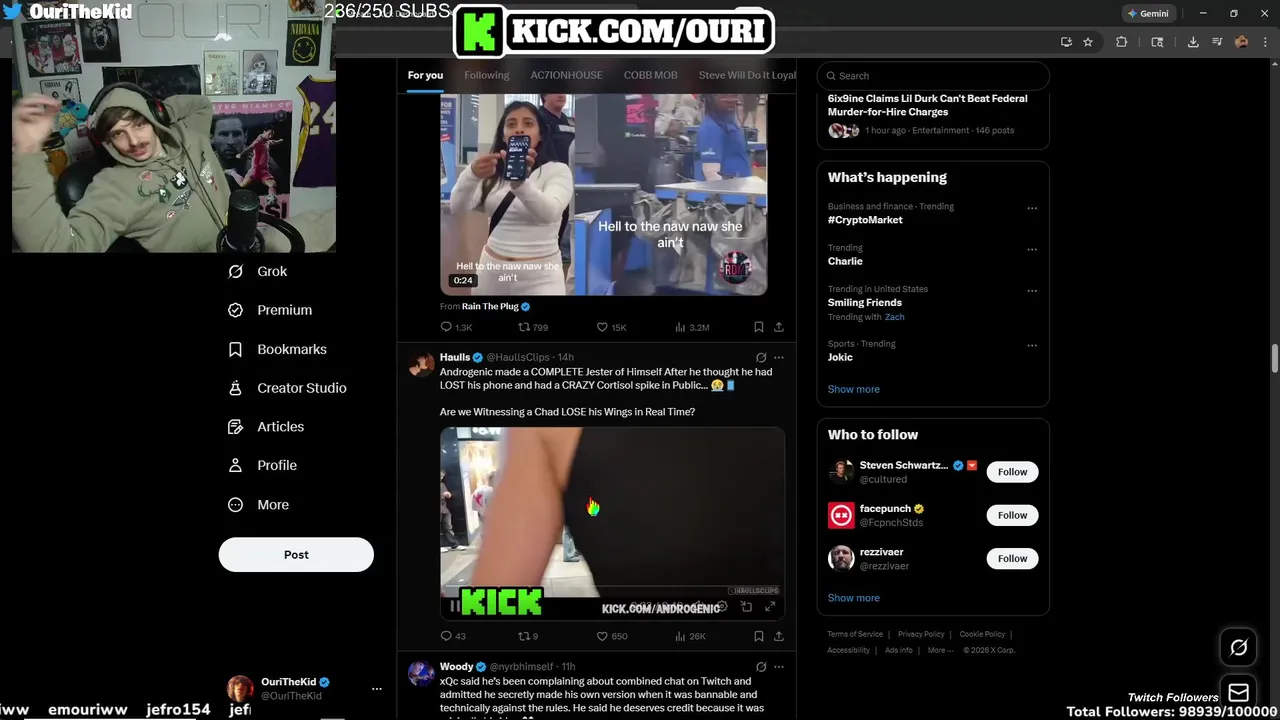Open options for Jokic trend
The image size is (1280, 720).
[x=1032, y=346]
